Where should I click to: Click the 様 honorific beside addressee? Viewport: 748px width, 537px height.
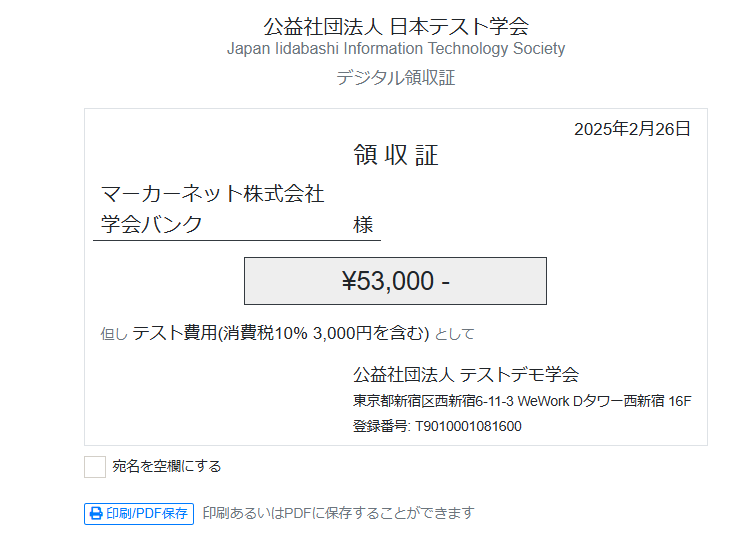point(363,225)
